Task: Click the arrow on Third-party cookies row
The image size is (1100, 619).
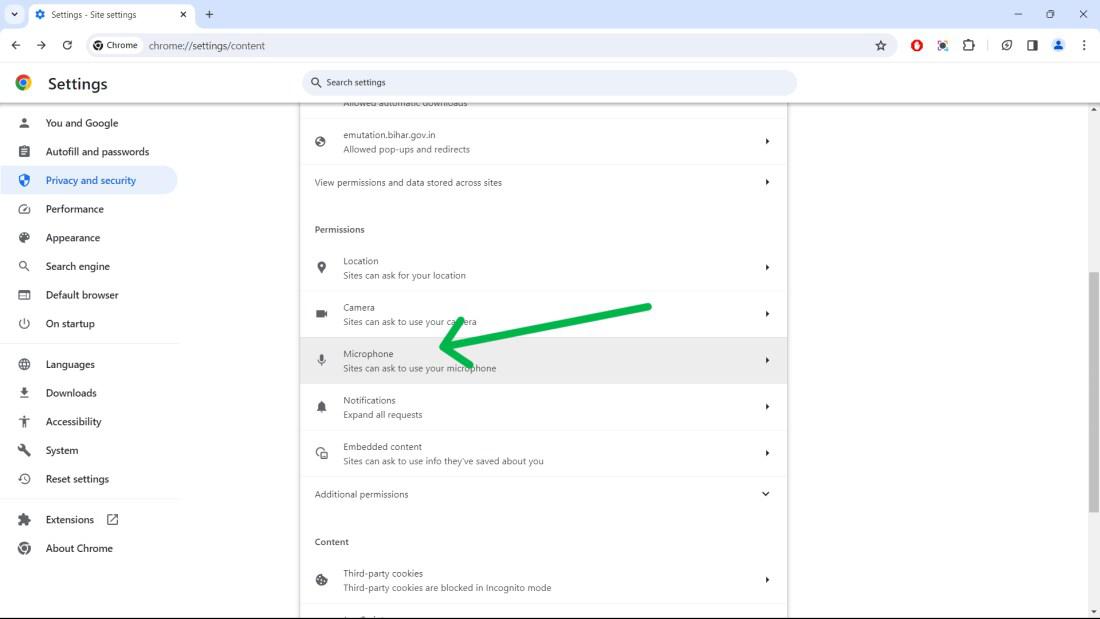Action: pos(767,580)
